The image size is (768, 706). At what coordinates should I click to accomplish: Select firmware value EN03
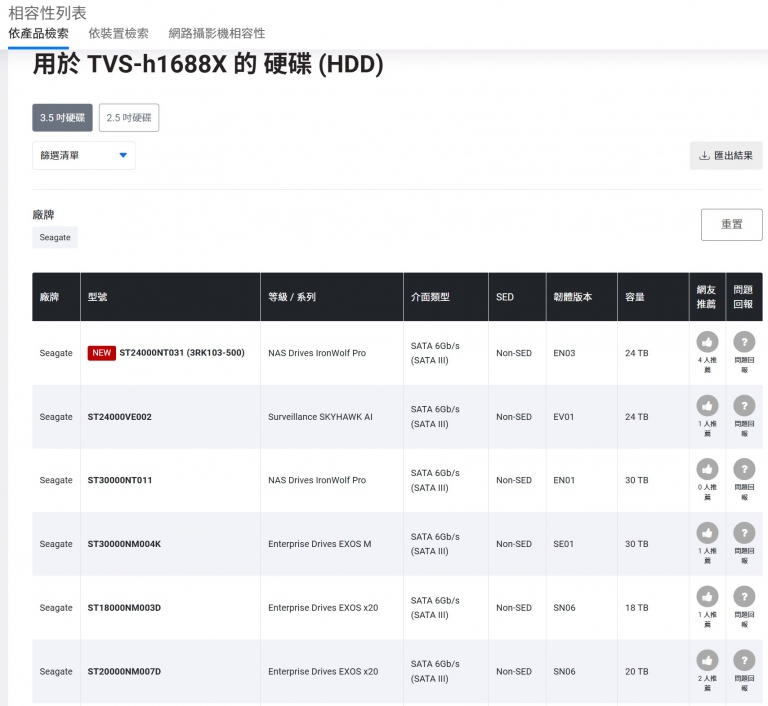point(564,353)
